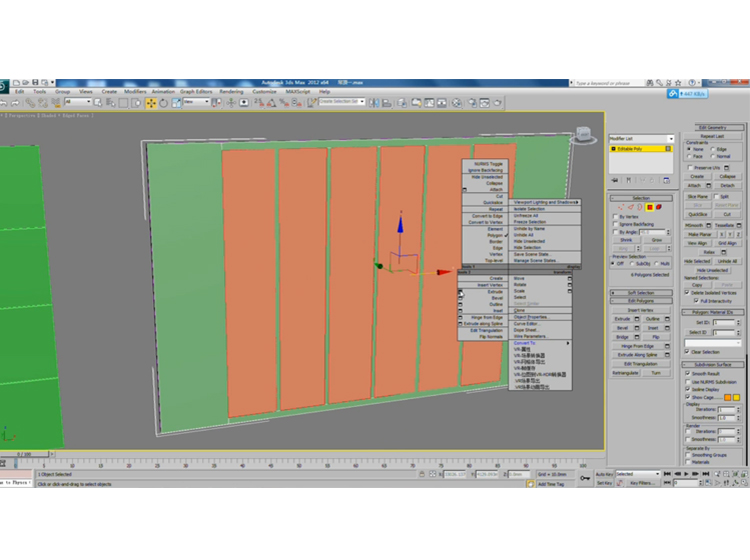Viewport: 750px width, 560px height.
Task: Toggle the 2.5D Snaps icon
Action: click(259, 103)
